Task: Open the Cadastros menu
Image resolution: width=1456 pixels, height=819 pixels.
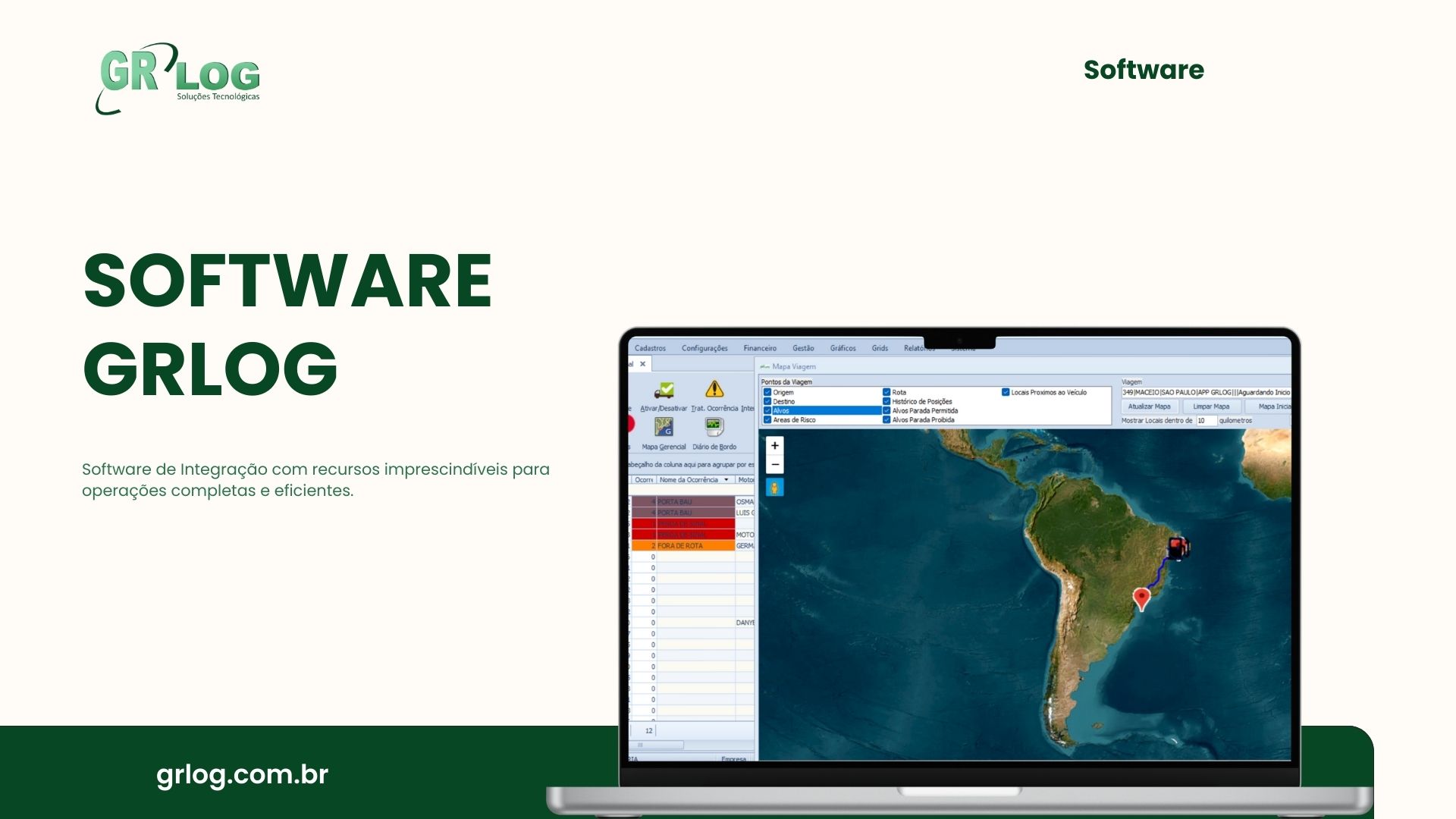Action: click(x=650, y=348)
